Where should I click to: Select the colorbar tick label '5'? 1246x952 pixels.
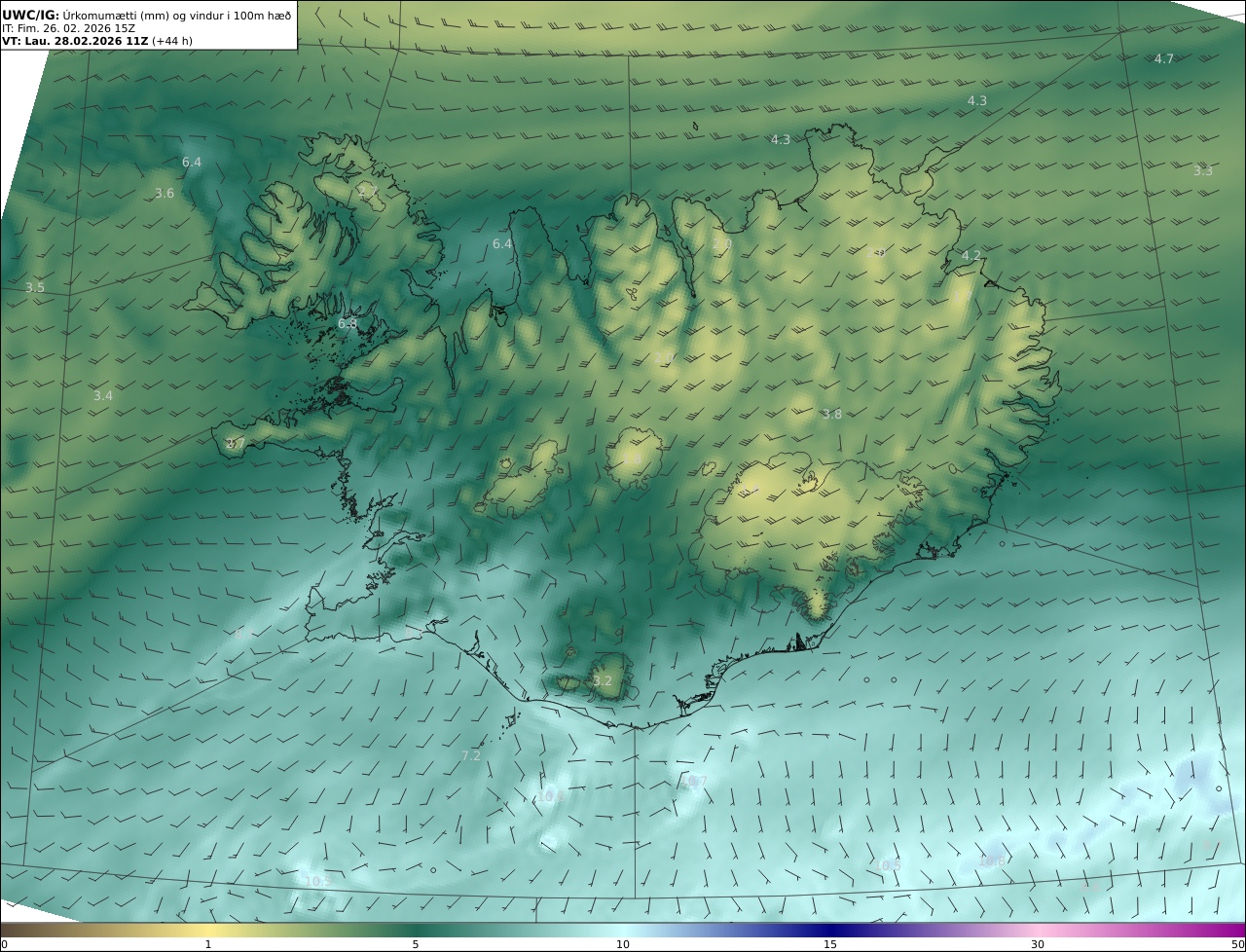coord(416,944)
